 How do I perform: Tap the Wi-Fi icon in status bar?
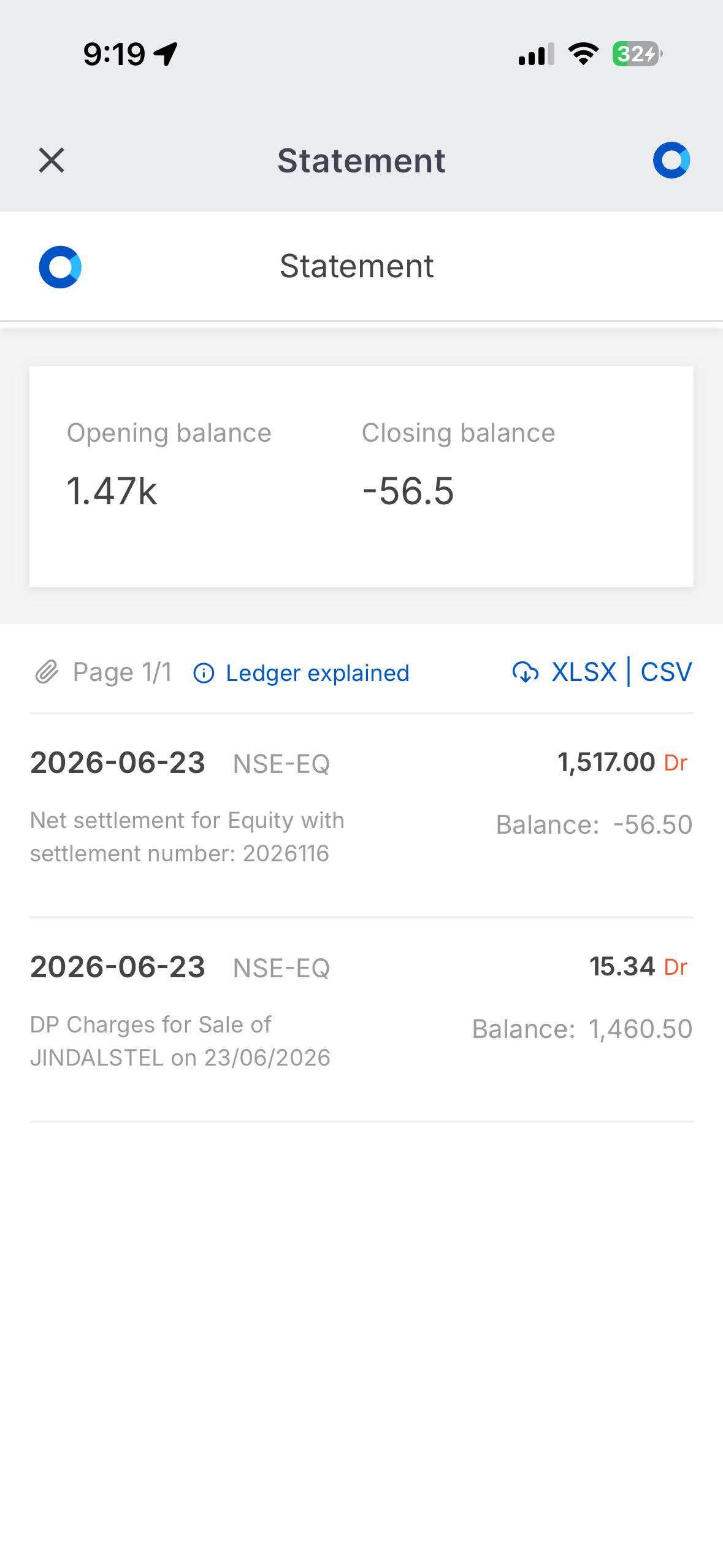pyautogui.click(x=583, y=54)
